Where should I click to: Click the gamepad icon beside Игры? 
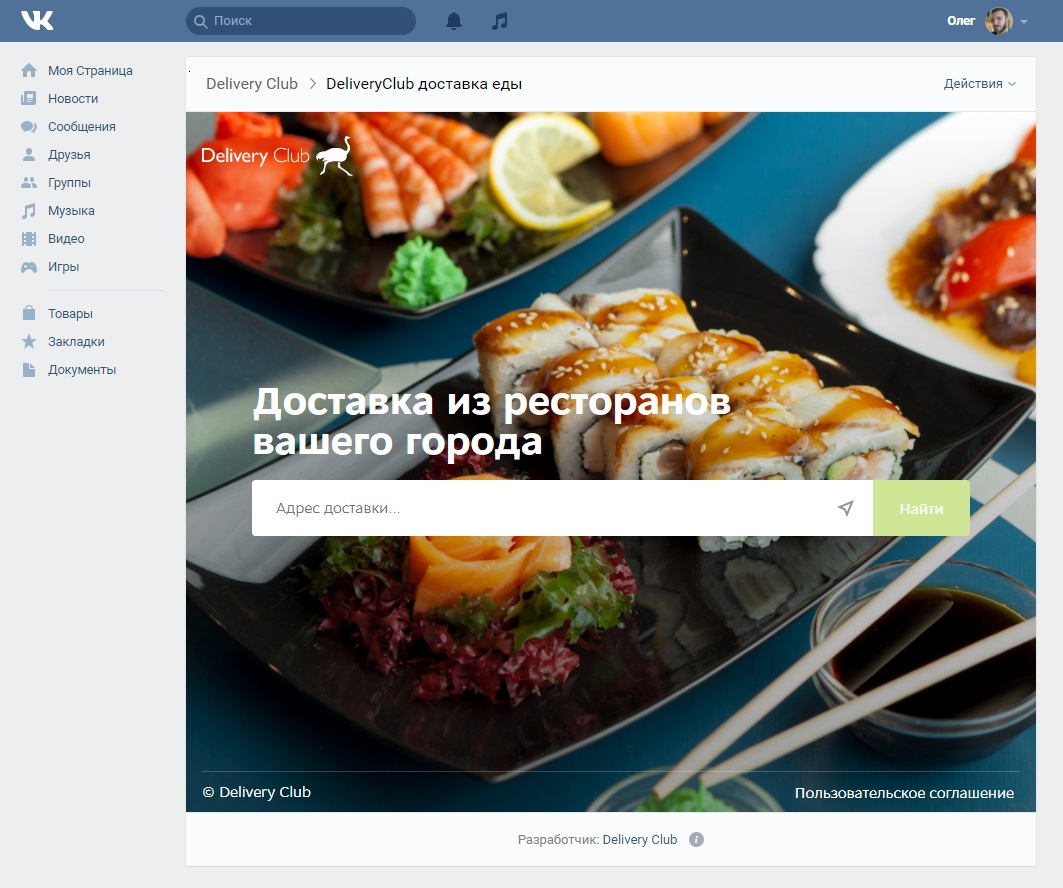pyautogui.click(x=28, y=267)
